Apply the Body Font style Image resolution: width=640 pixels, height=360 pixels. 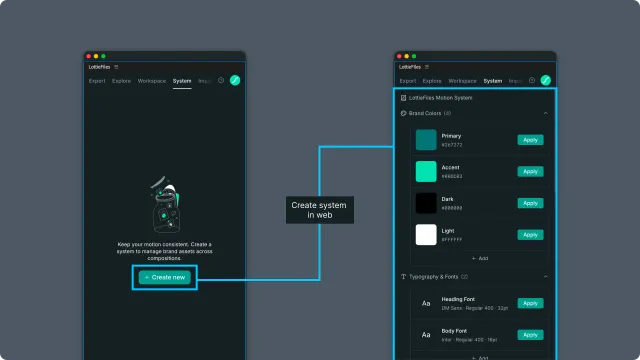click(x=531, y=335)
